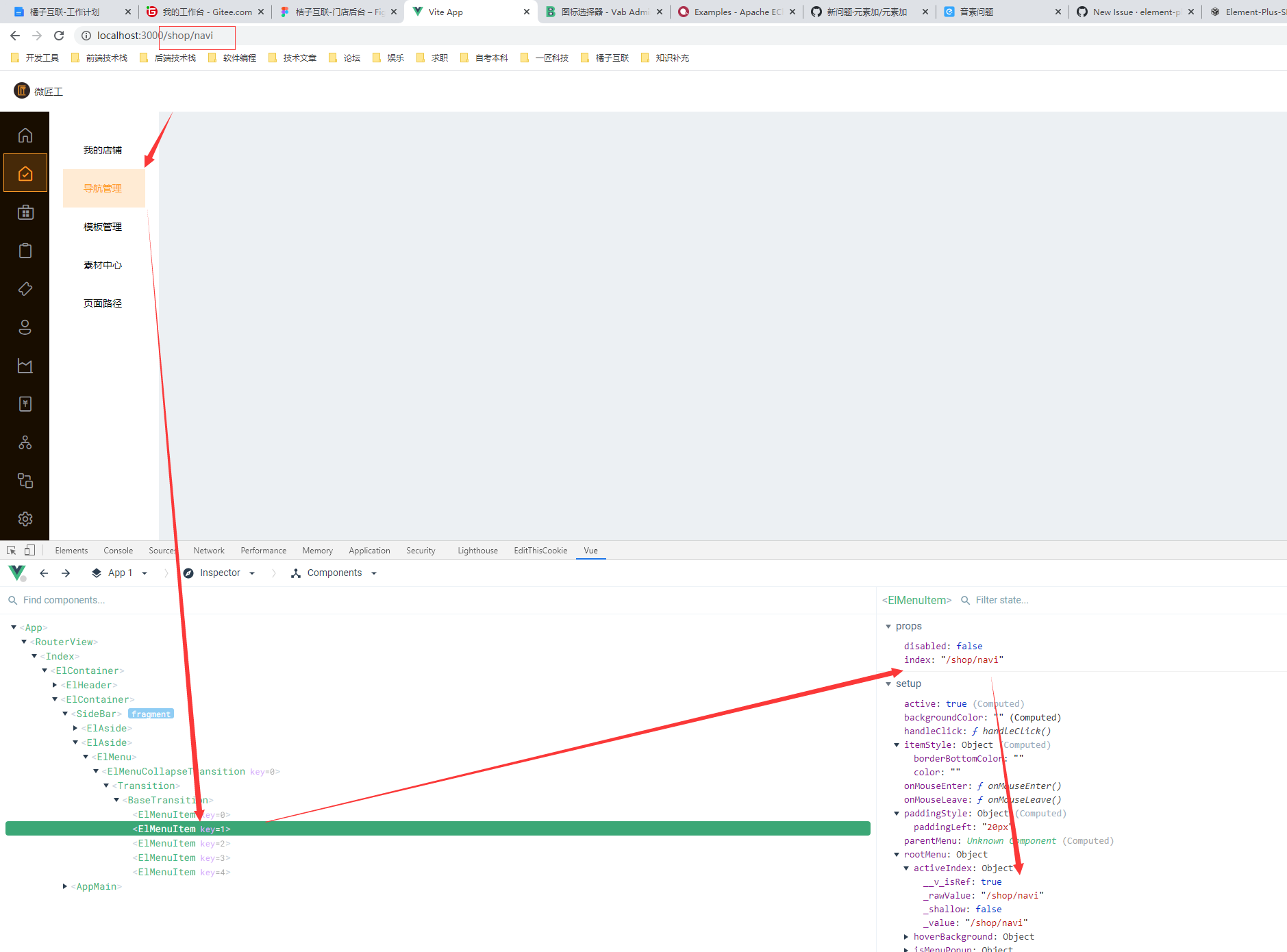
Task: Select the ElMenuItem key=2 tree row
Action: [438, 844]
